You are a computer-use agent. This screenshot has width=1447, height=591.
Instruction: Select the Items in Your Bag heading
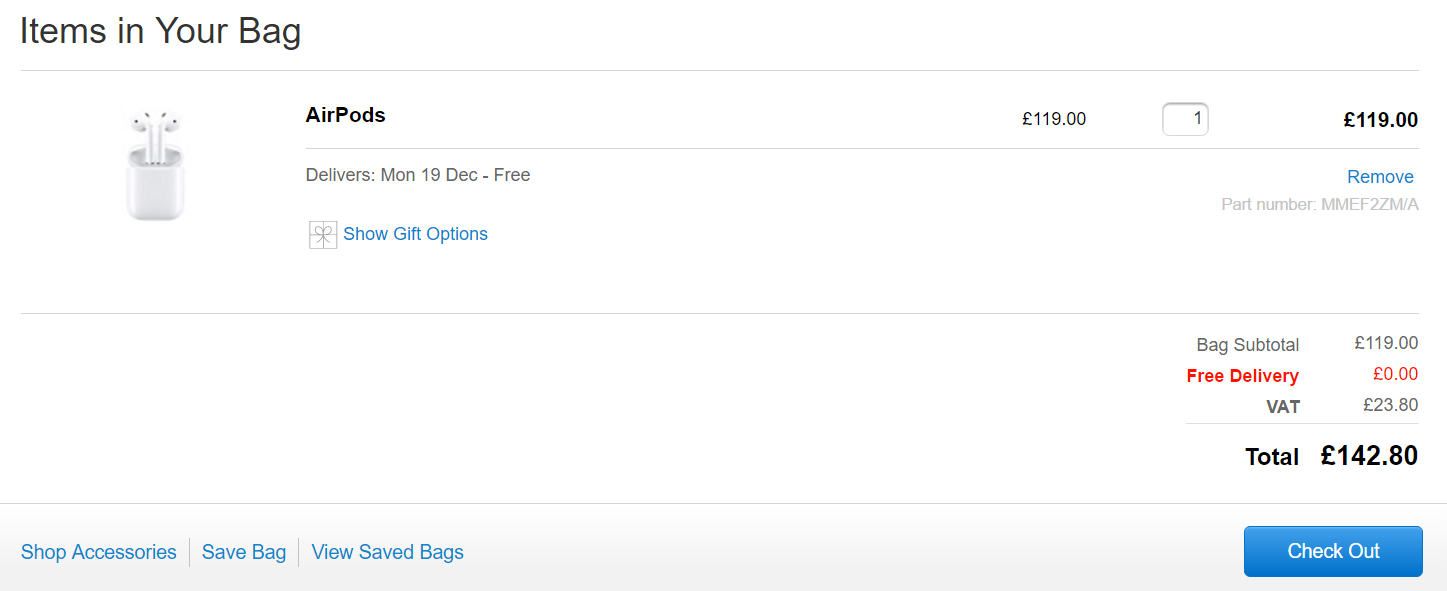(x=160, y=31)
